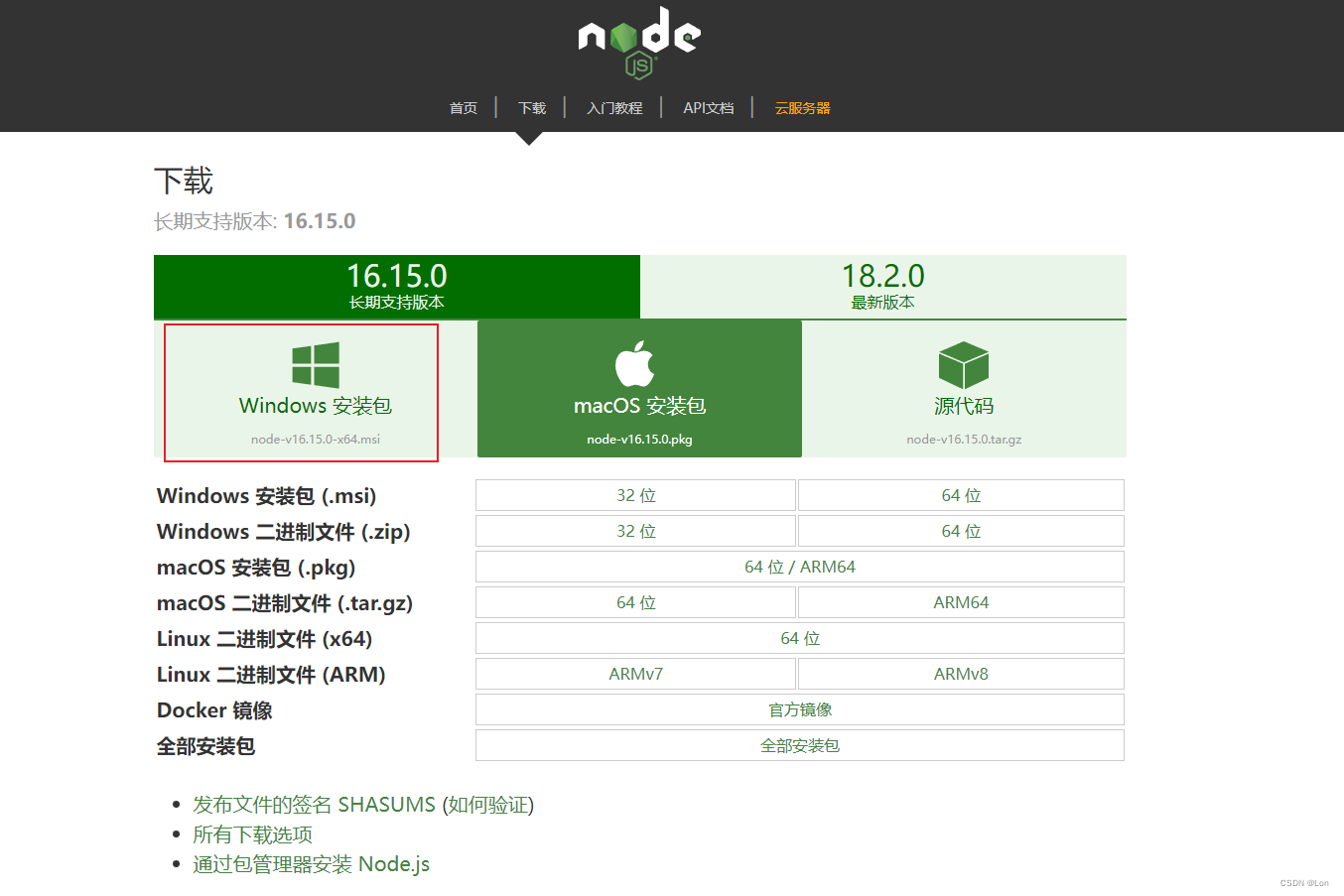Click the Linux 二进制文件 (ARM) row label

[x=271, y=675]
